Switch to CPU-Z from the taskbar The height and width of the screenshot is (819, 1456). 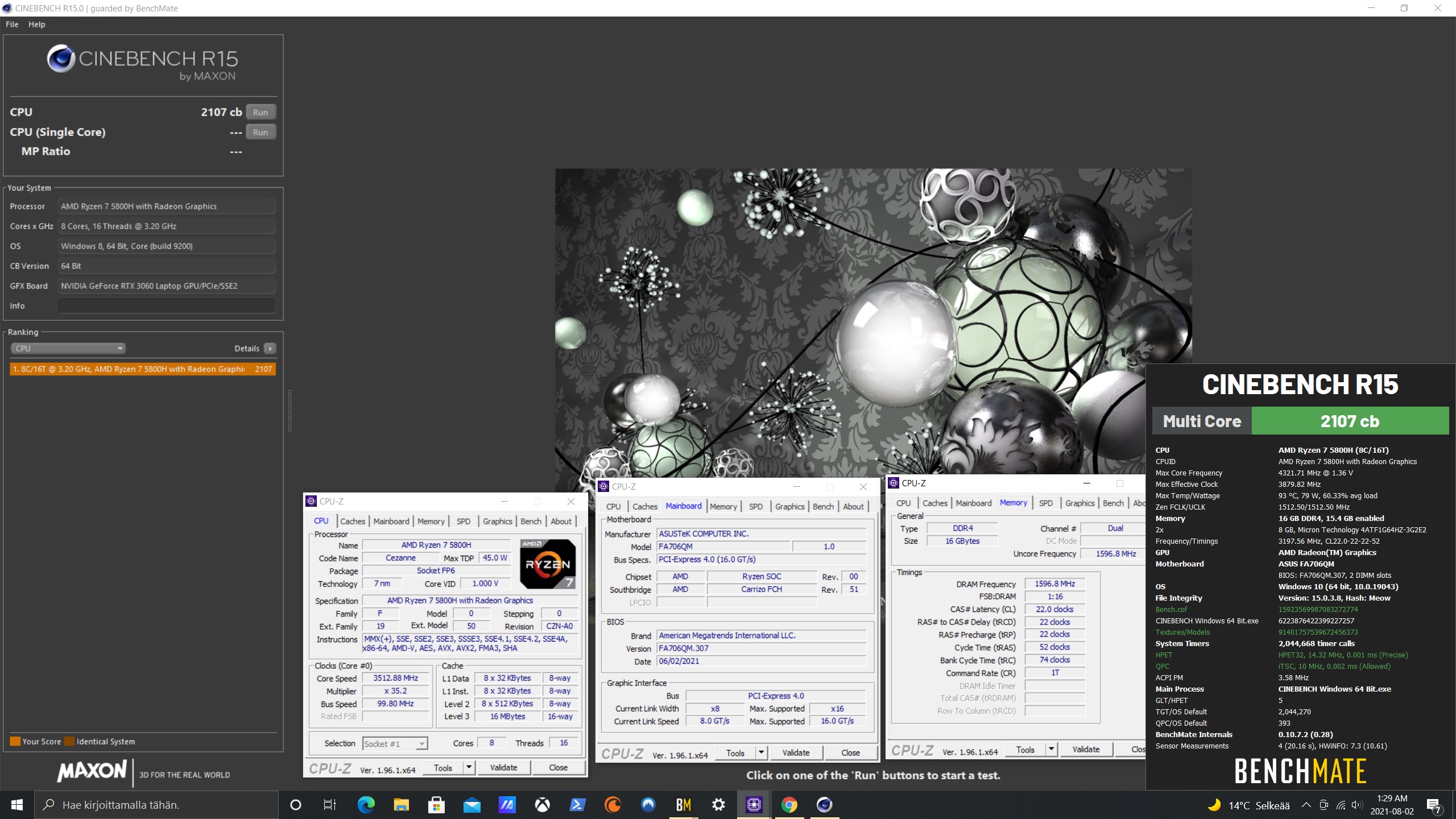tap(754, 805)
